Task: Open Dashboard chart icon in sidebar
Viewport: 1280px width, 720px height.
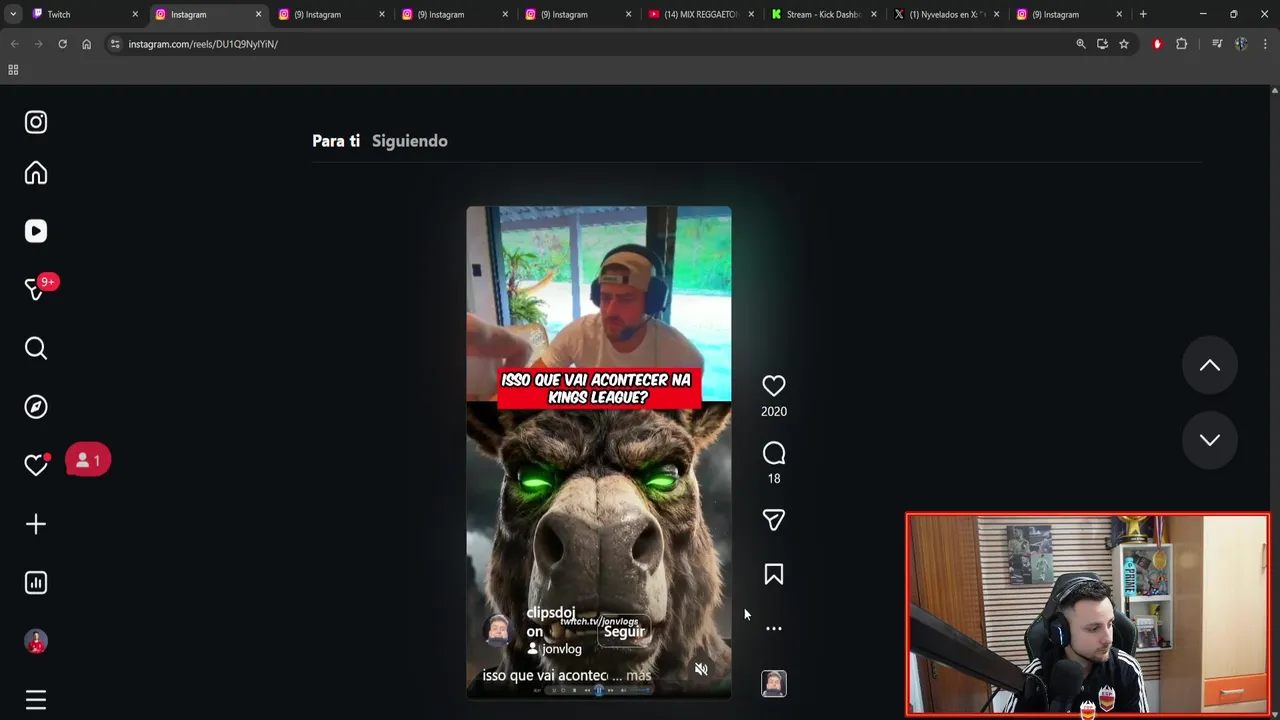Action: tap(36, 583)
